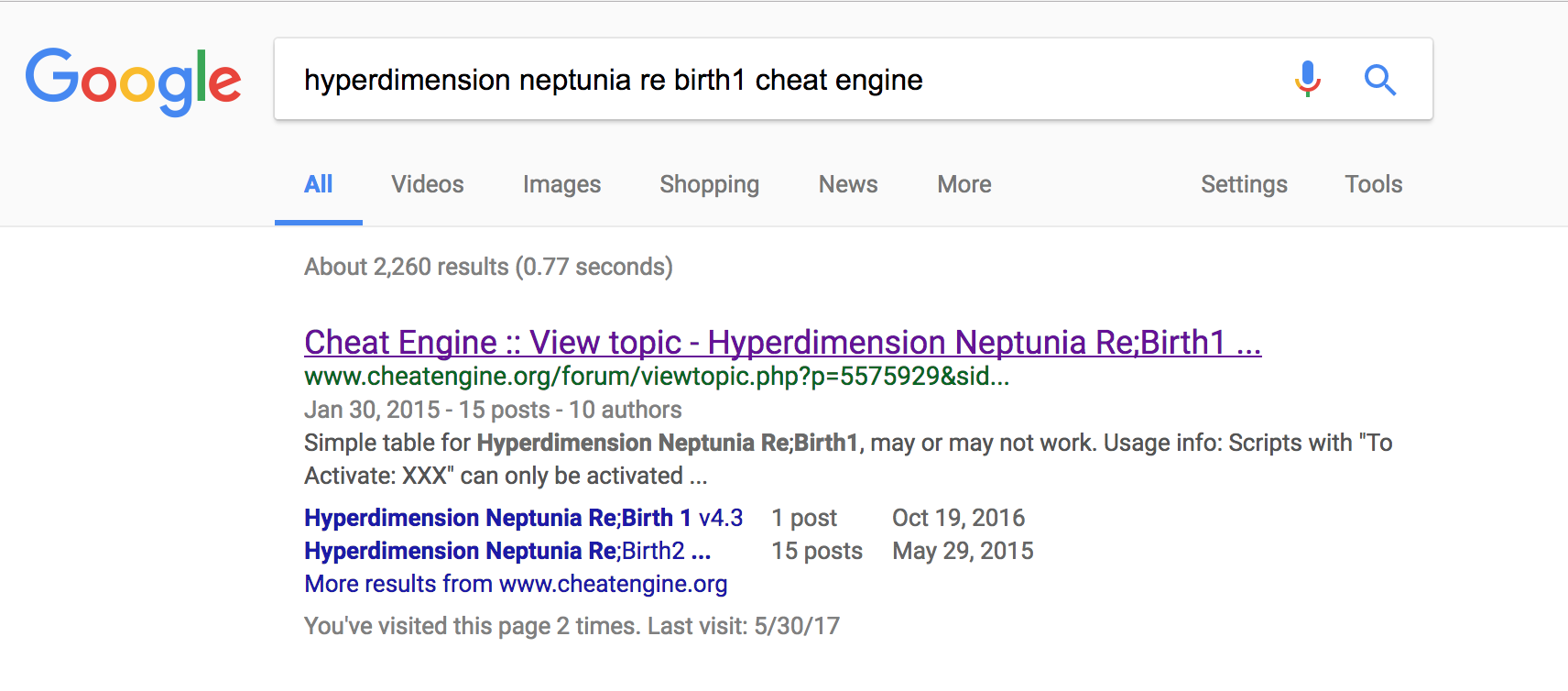1568x691 pixels.
Task: Open the News results tab
Action: (x=848, y=184)
